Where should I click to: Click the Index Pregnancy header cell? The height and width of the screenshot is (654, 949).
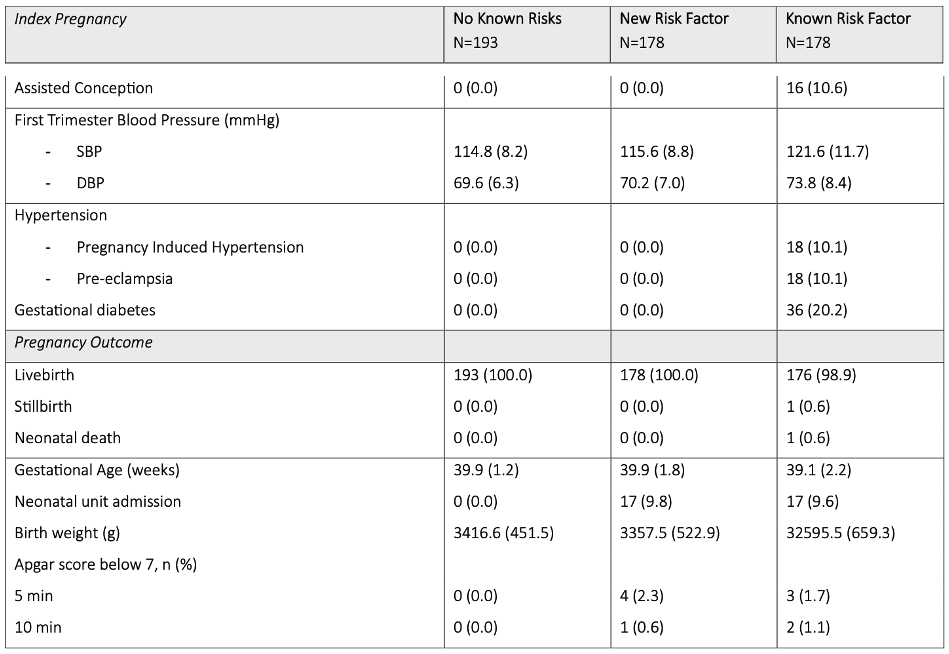tap(225, 34)
